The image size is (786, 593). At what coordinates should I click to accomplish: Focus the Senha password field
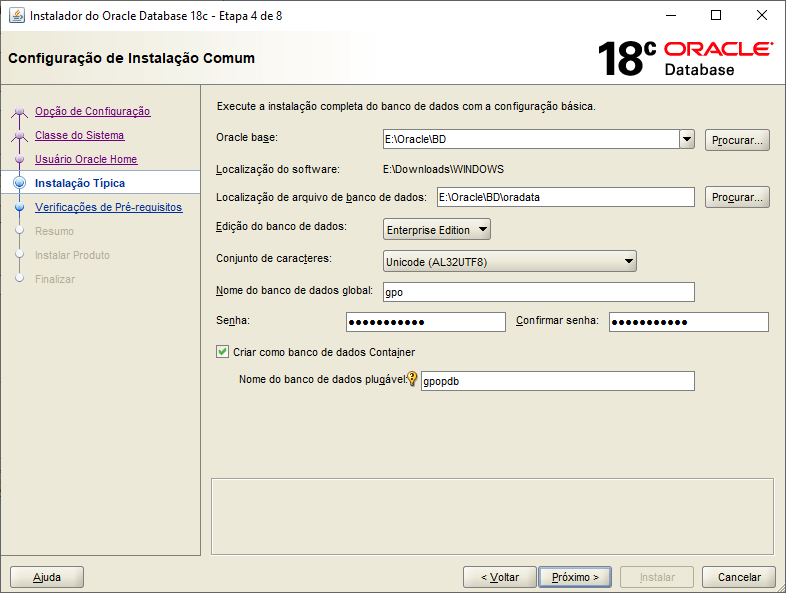425,322
